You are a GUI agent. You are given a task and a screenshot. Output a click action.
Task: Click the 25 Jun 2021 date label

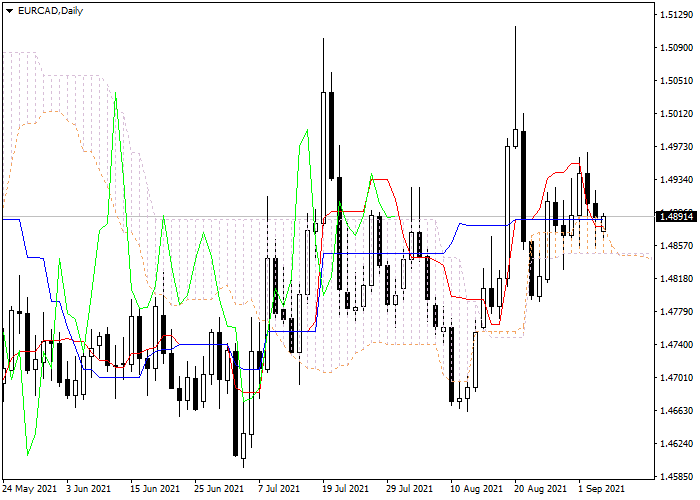[219, 489]
